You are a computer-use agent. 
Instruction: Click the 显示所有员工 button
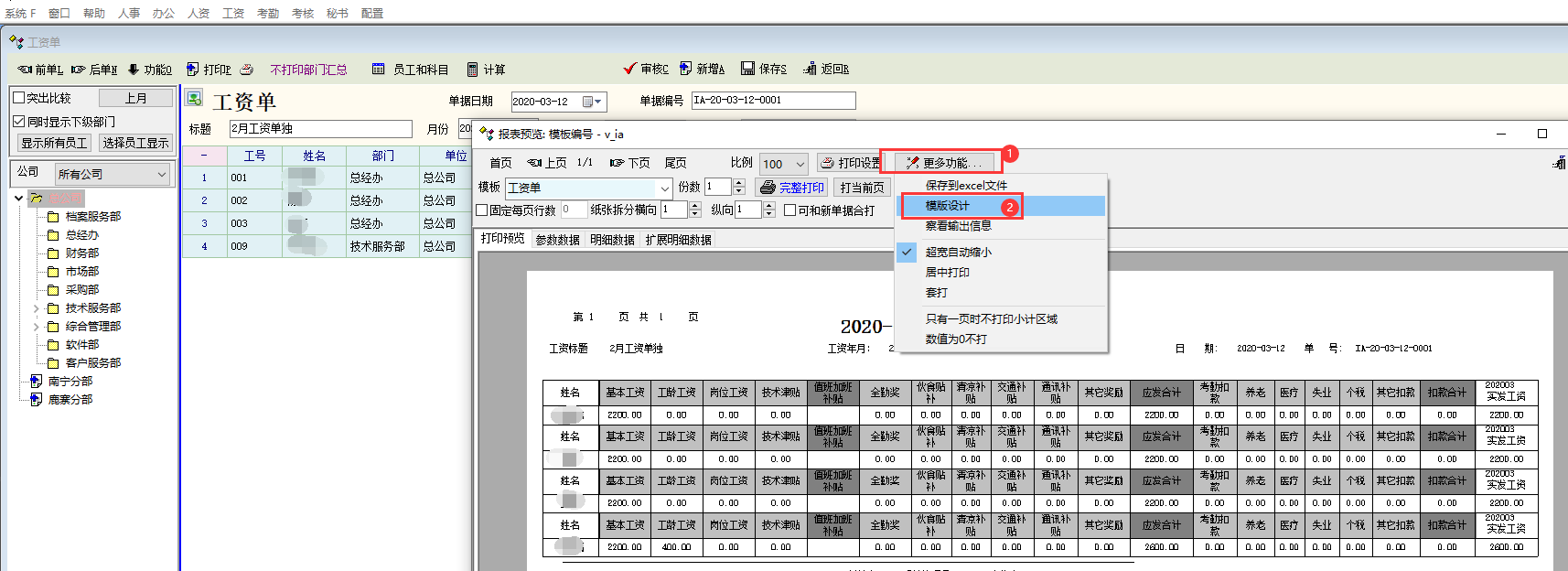(54, 143)
